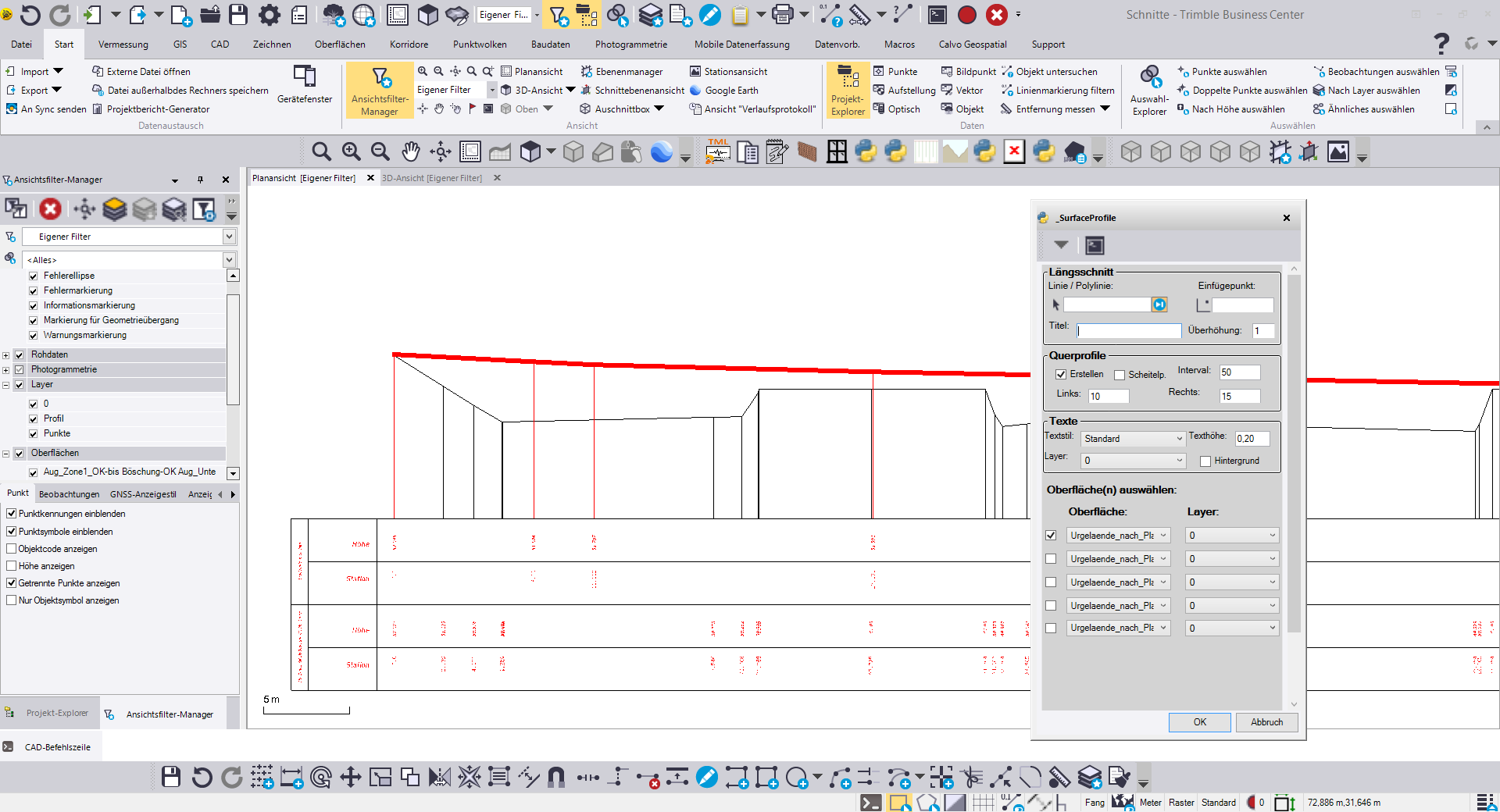
Task: Click the bottom toolbar save diskette icon
Action: 171,777
